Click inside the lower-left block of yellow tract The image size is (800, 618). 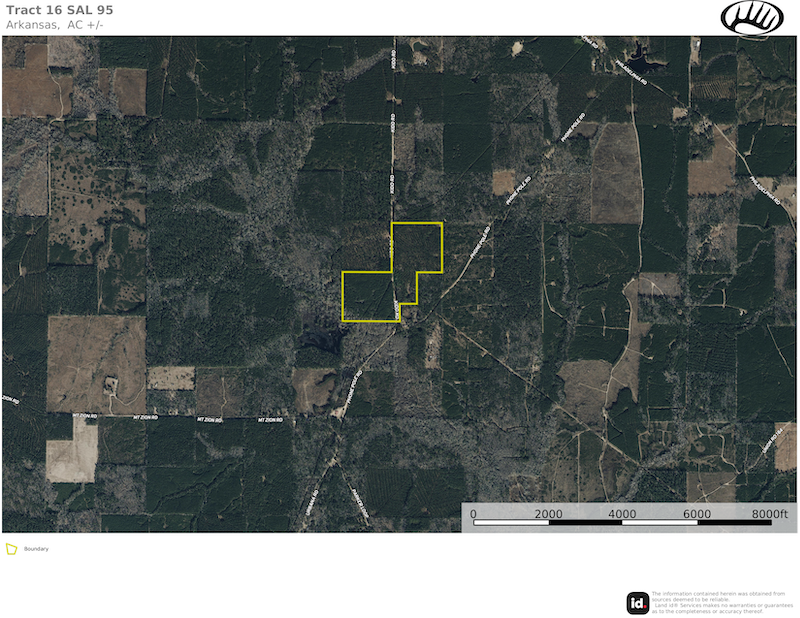tap(368, 296)
